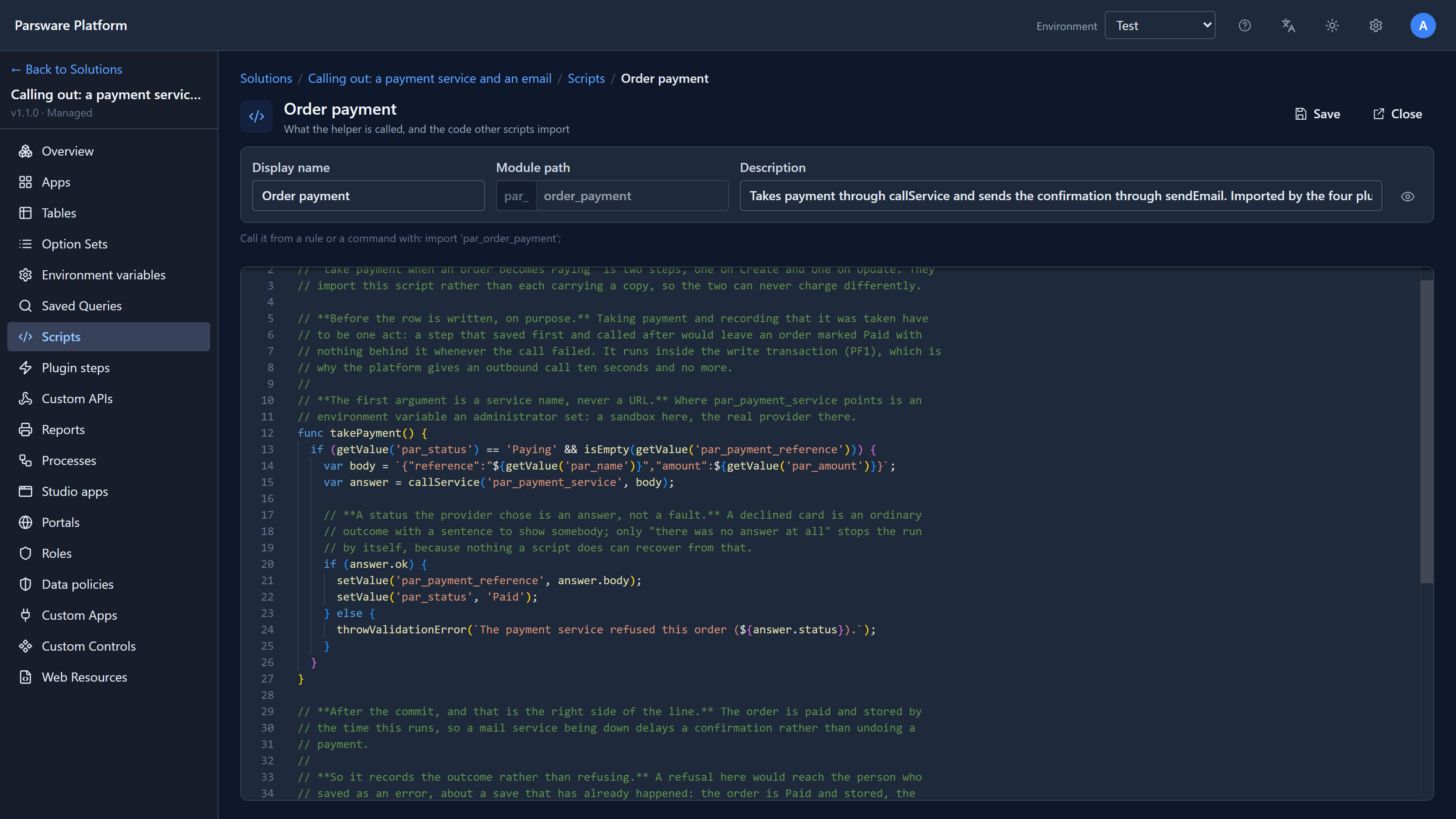This screenshot has width=1456, height=819.
Task: Open the language translation icon
Action: click(x=1288, y=25)
